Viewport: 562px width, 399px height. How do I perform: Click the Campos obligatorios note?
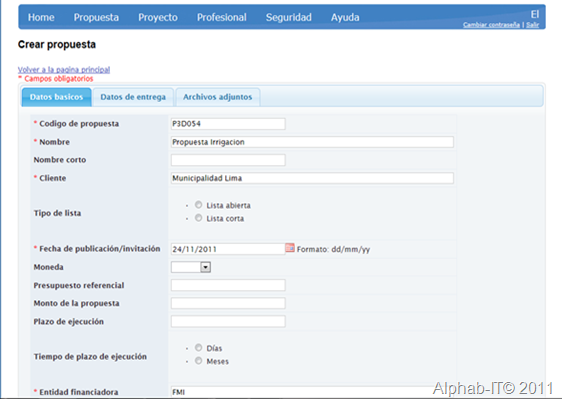pos(56,79)
